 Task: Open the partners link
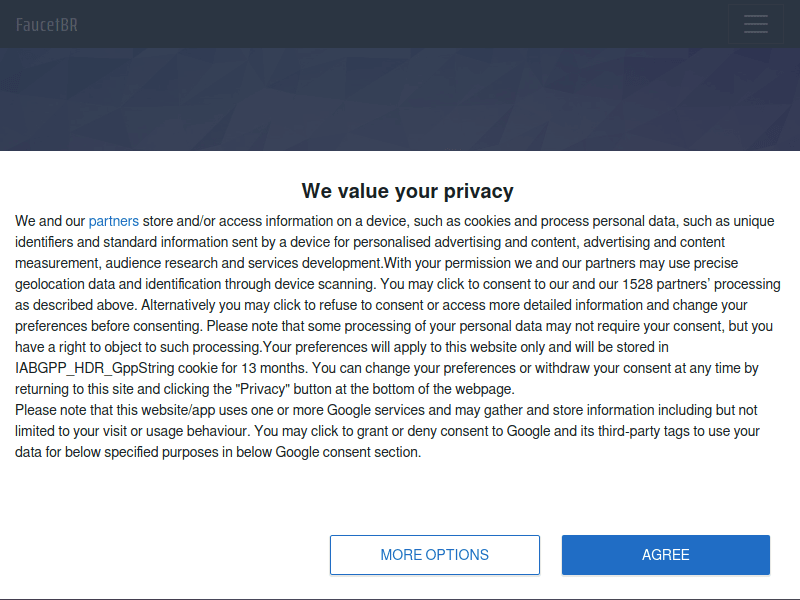[x=113, y=221]
